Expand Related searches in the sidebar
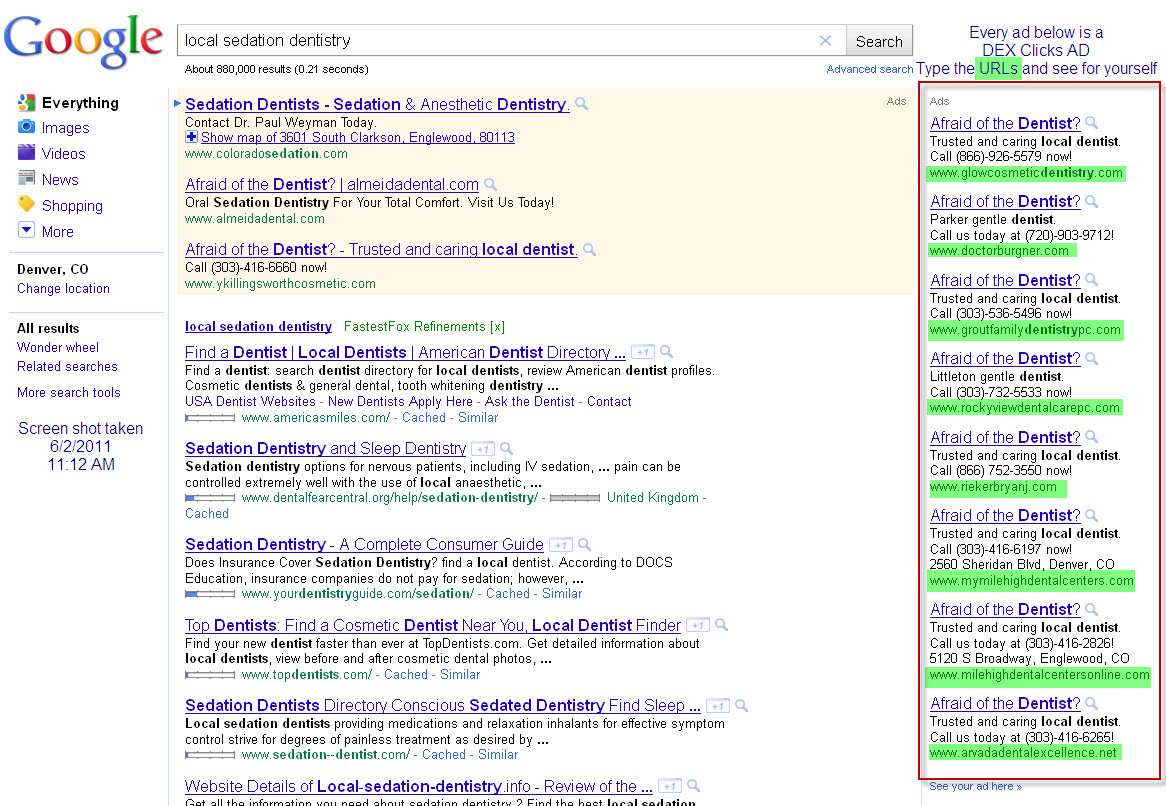This screenshot has width=1166, height=806. [x=66, y=366]
